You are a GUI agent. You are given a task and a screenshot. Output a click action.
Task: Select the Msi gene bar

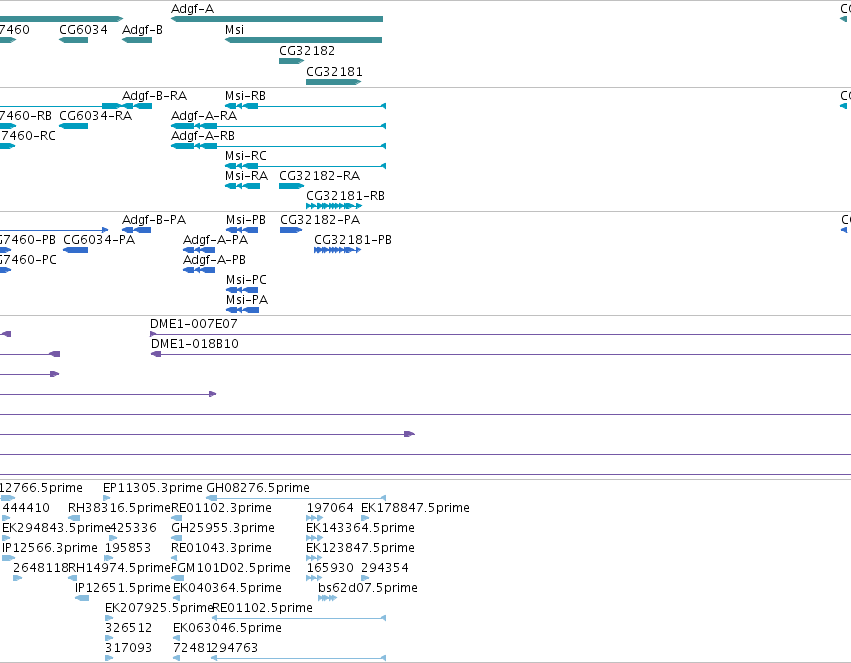[303, 40]
